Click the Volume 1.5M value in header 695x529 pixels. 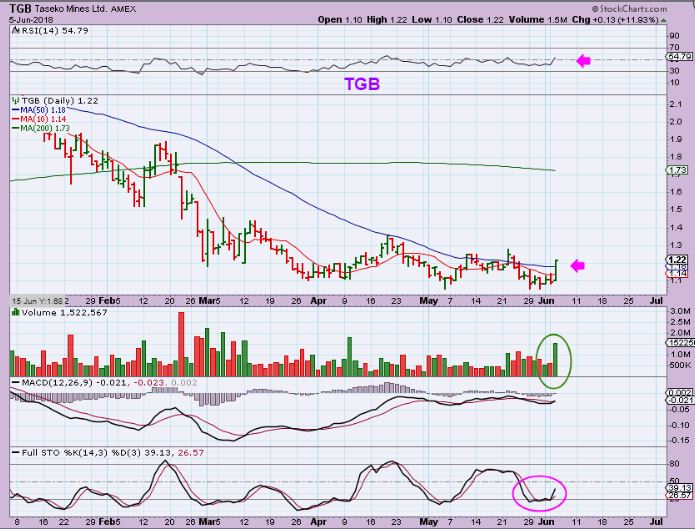pos(538,20)
